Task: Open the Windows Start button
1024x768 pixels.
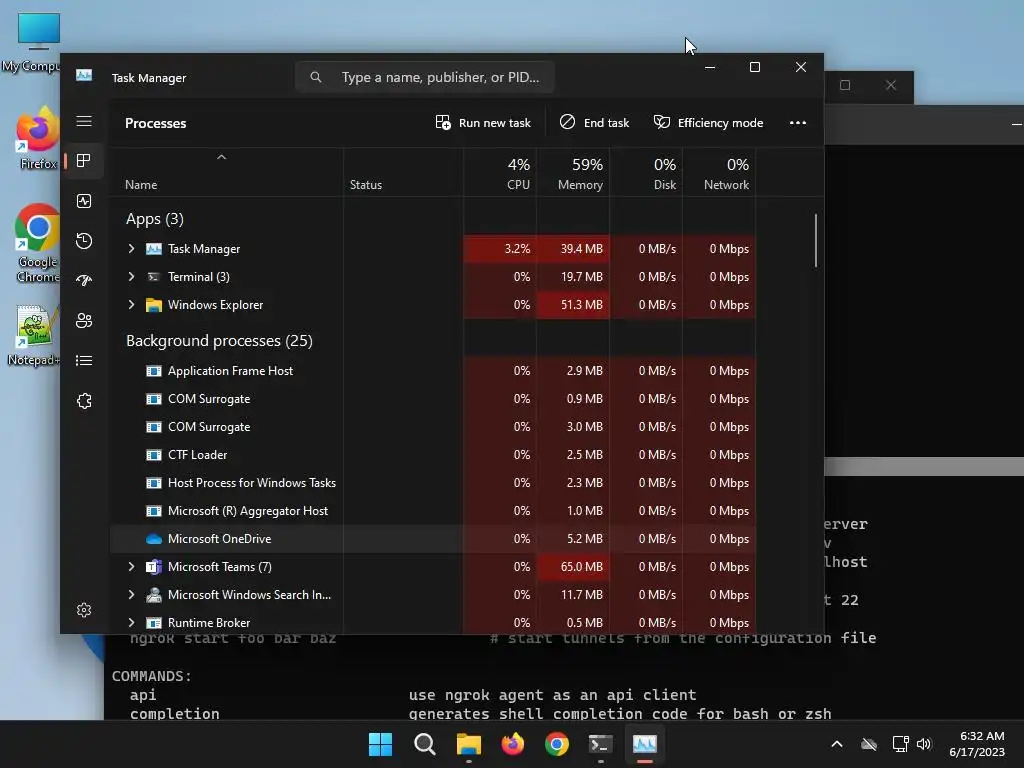Action: point(380,744)
